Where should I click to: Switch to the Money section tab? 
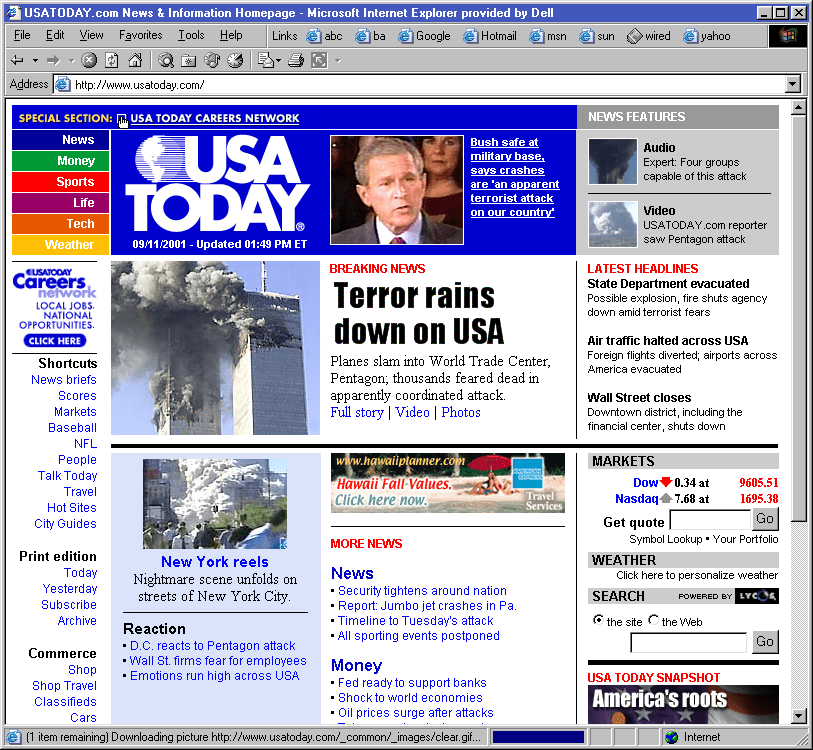61,161
